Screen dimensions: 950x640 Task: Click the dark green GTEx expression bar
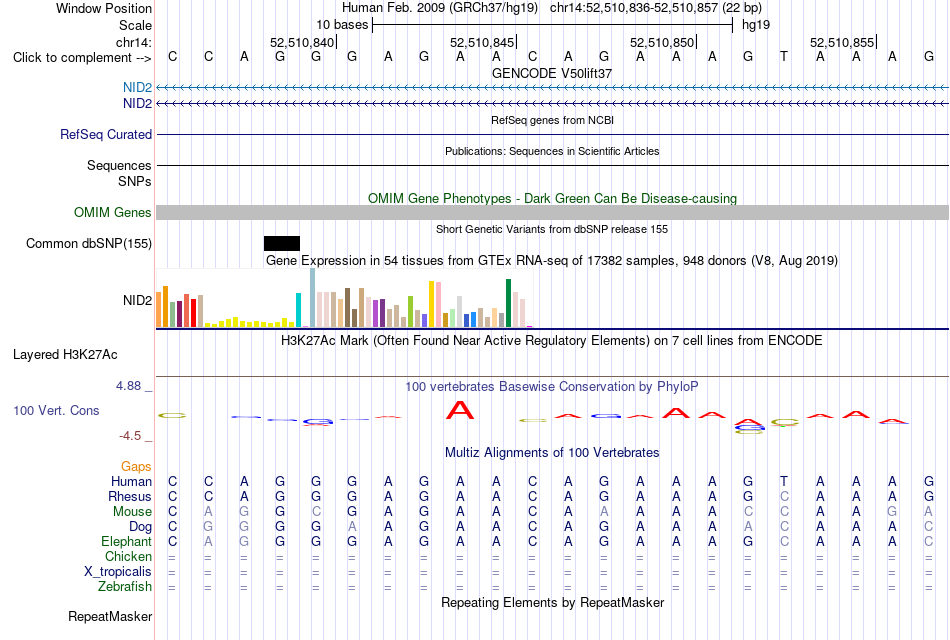tap(508, 303)
